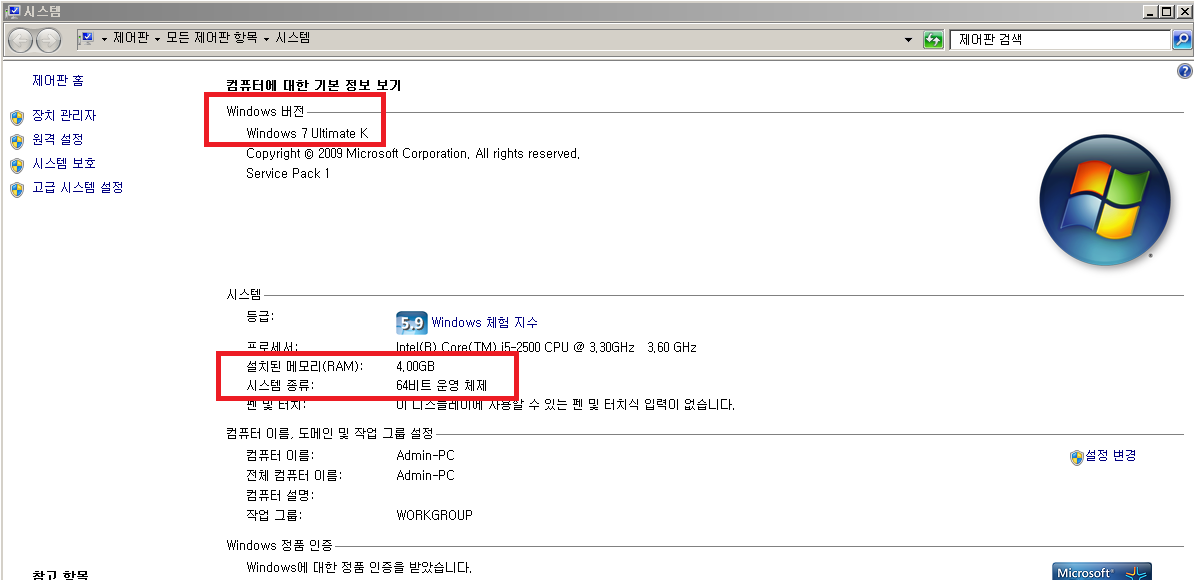Open 고급 시스템 설정 from the sidebar
This screenshot has height=580, width=1194.
(x=78, y=187)
